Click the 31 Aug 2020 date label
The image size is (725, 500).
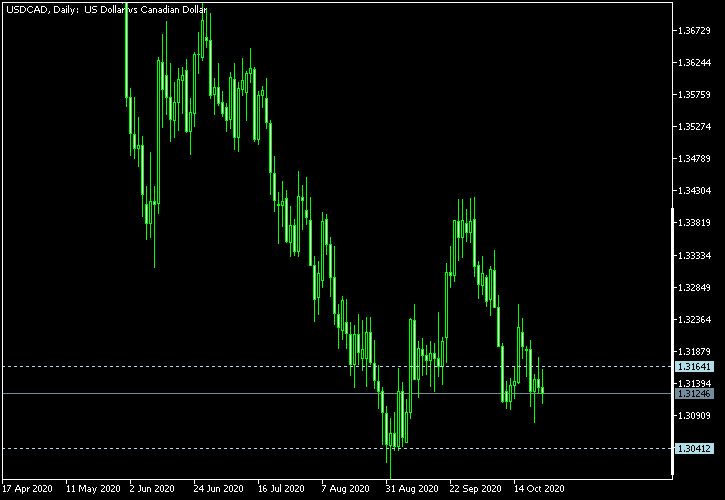coord(412,488)
